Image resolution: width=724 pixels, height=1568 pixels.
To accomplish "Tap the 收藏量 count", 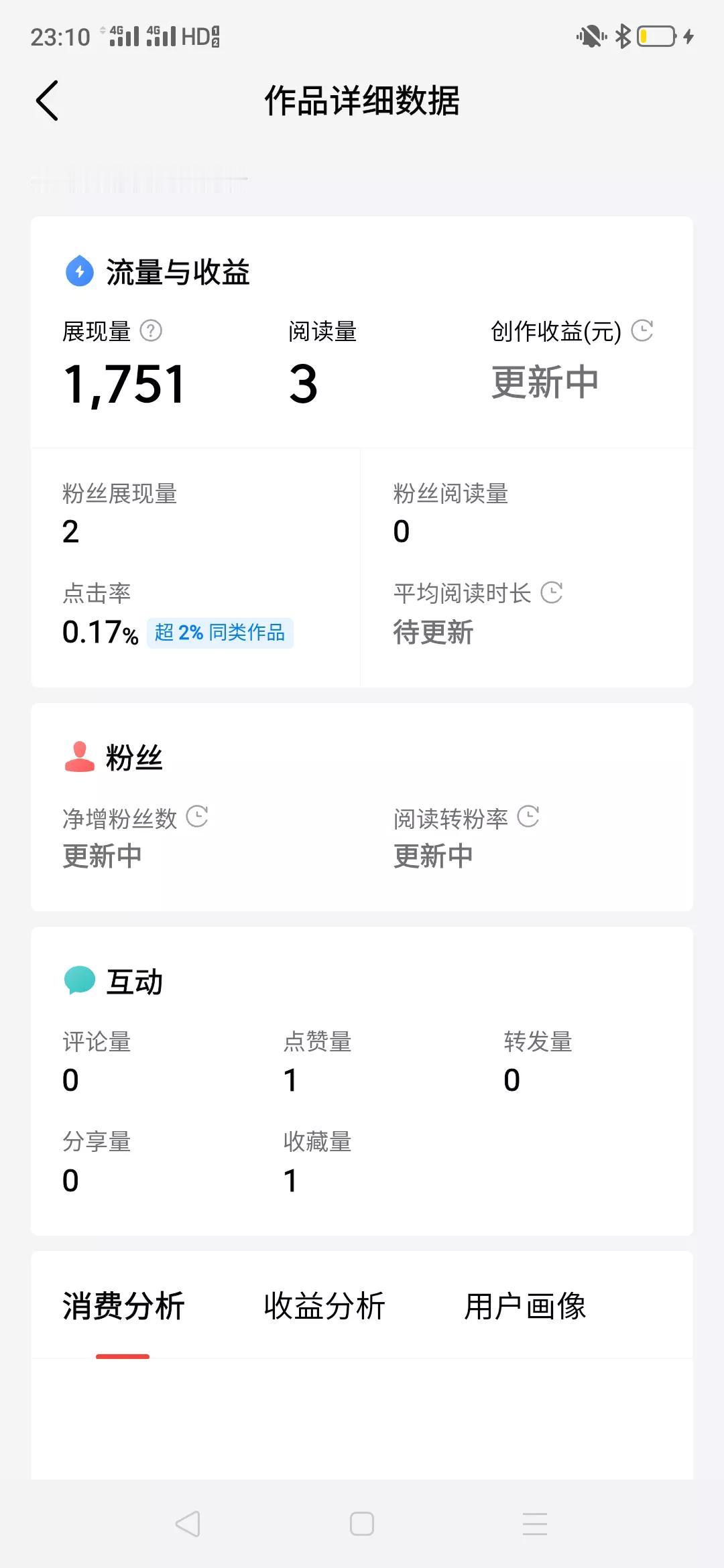I will click(x=290, y=1181).
